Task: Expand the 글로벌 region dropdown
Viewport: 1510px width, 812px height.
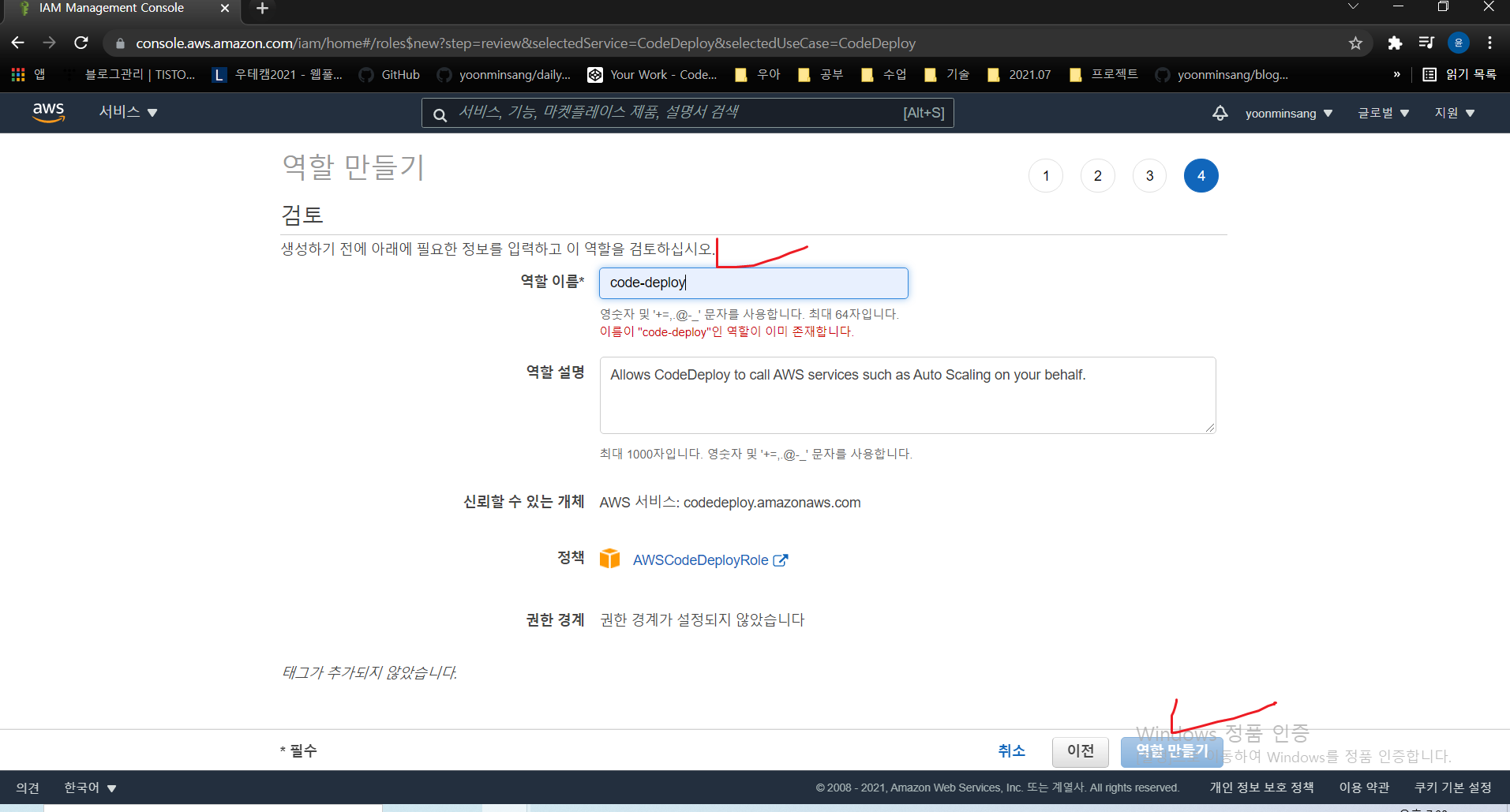Action: [1383, 113]
